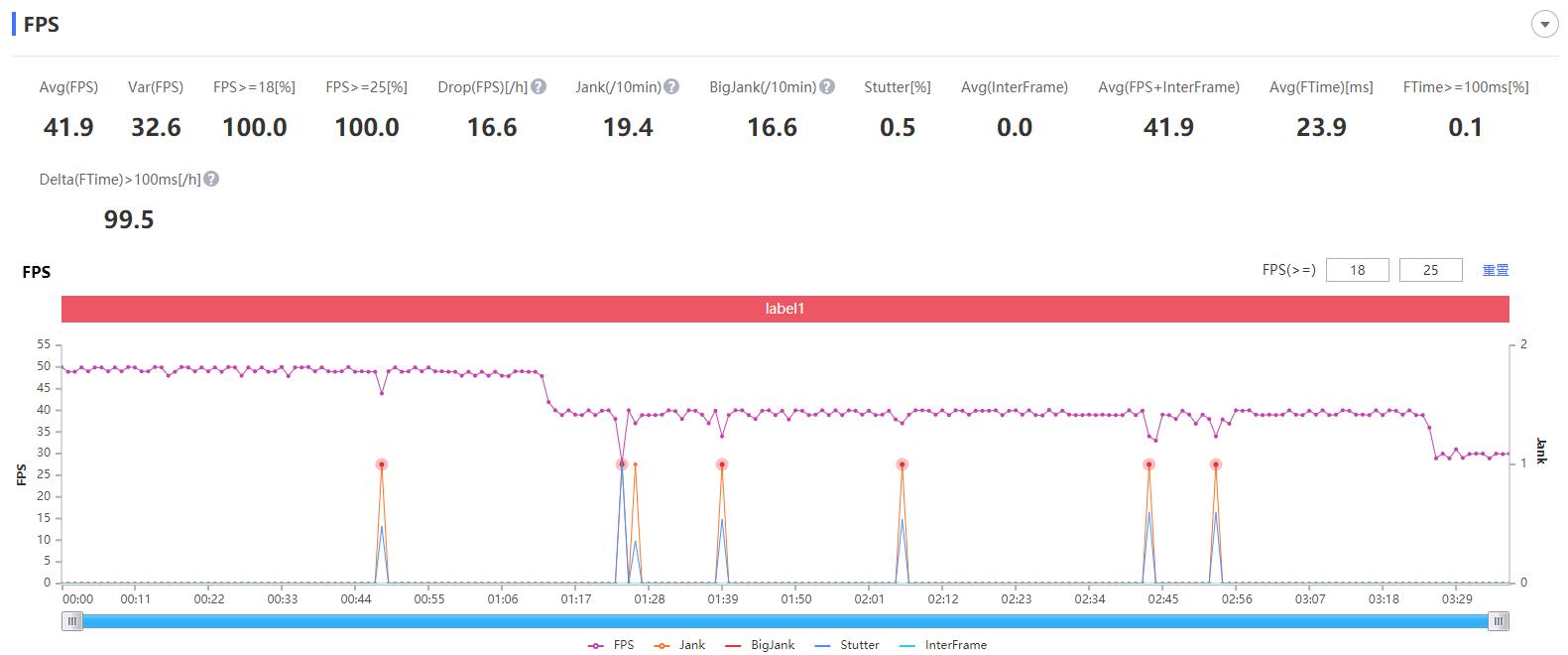Screen dimensions: 1568x655
Task: Select the red label1 bar
Action: point(784,309)
